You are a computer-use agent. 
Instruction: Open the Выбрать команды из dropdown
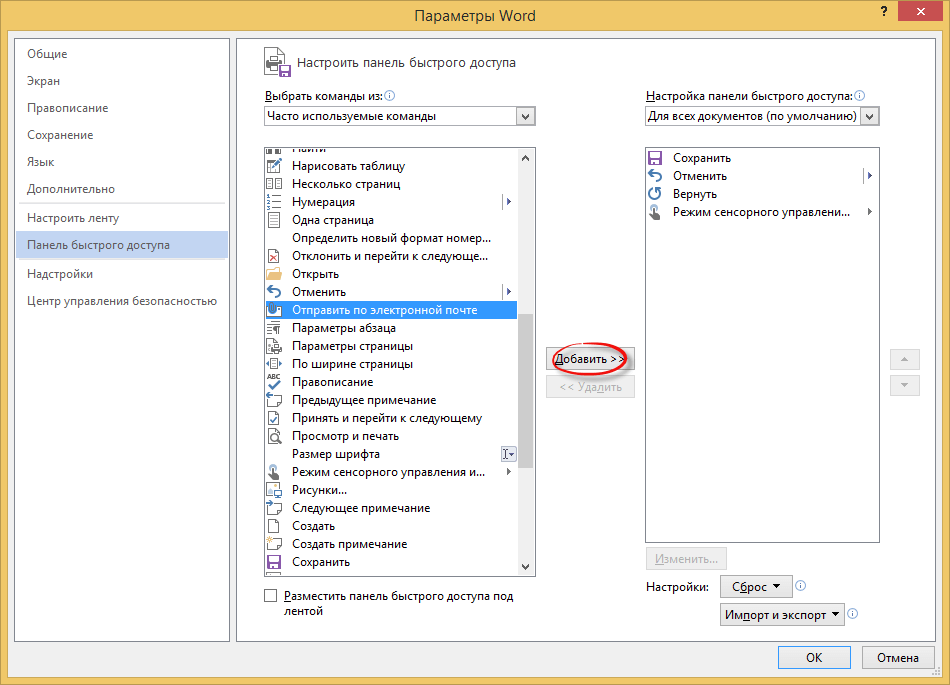tap(525, 116)
